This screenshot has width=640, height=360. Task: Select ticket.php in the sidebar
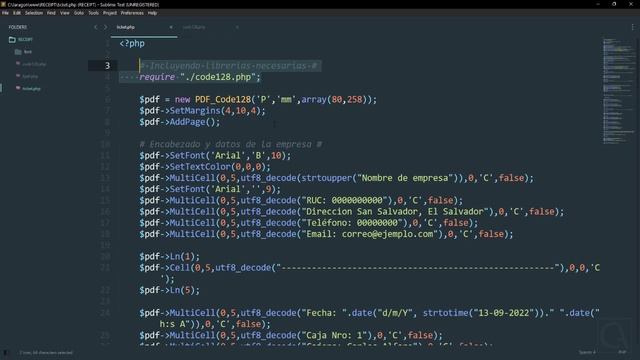31,89
